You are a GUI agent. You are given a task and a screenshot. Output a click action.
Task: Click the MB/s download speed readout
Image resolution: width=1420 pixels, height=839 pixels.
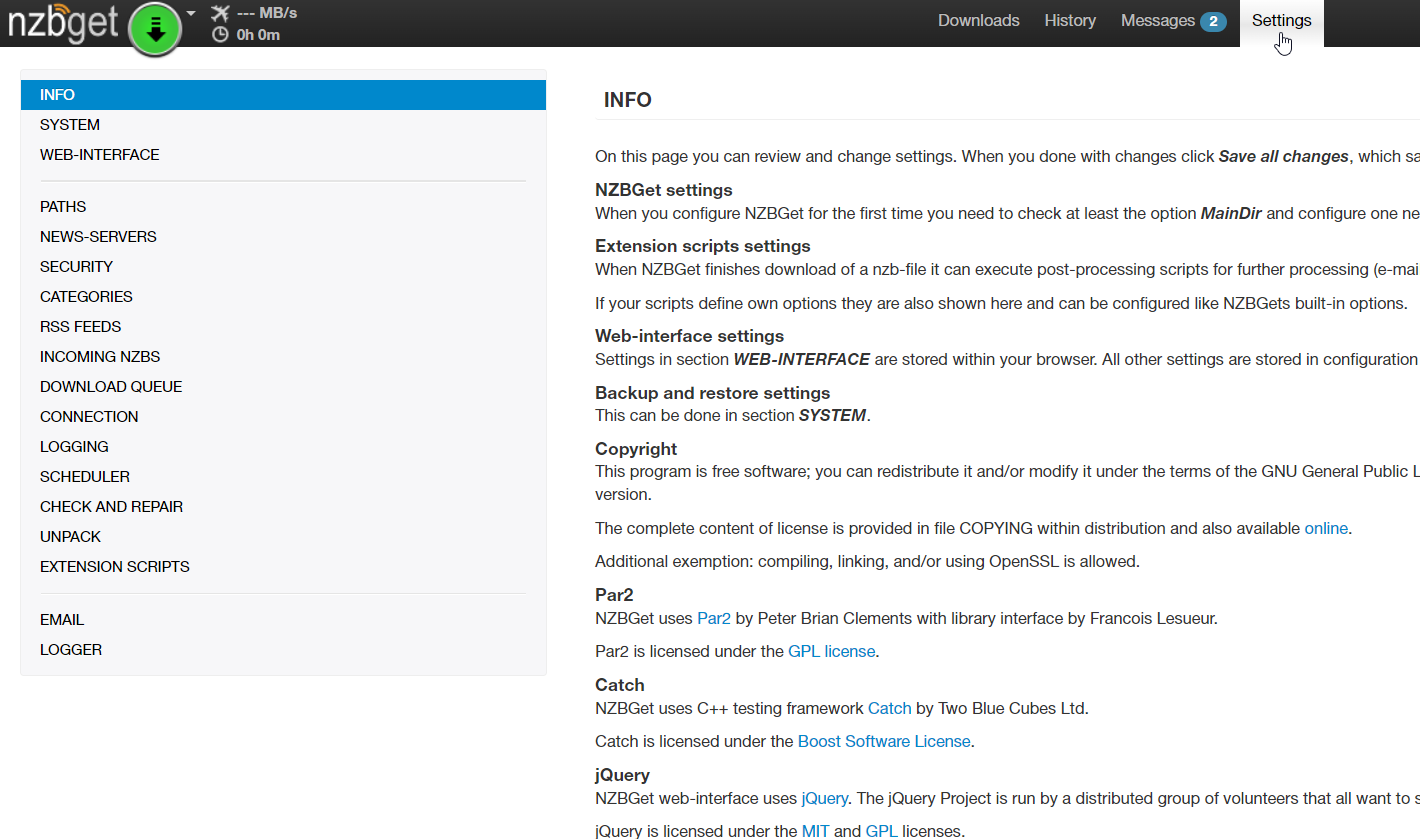click(x=266, y=13)
